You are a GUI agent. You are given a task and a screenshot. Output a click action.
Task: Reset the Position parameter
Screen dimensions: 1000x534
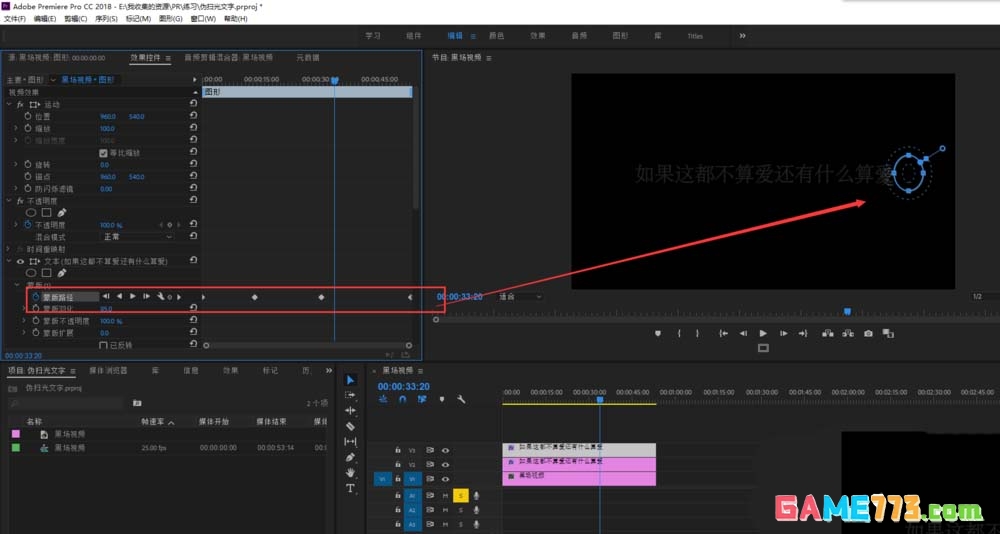193,116
